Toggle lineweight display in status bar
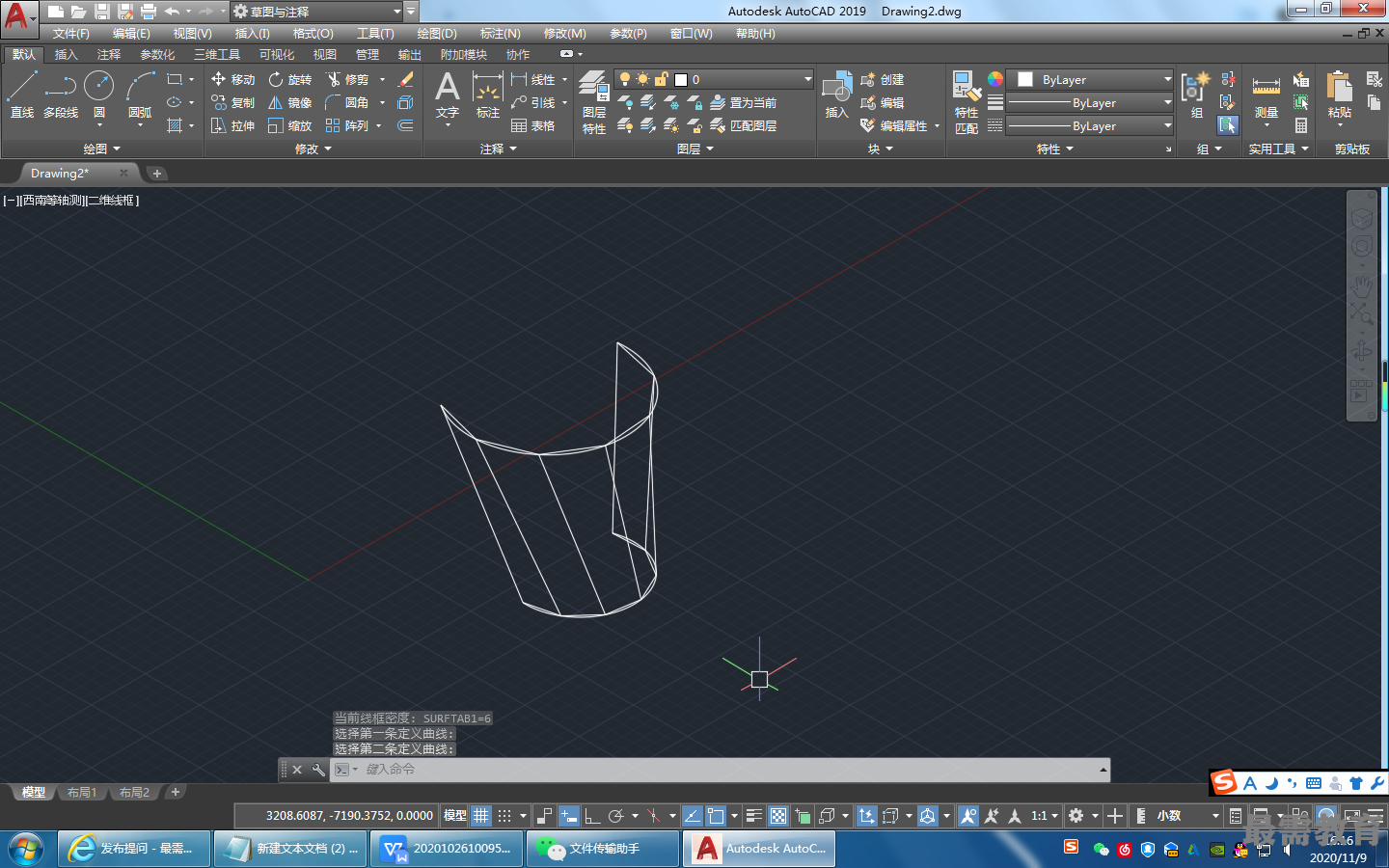1389x868 pixels. [x=754, y=816]
